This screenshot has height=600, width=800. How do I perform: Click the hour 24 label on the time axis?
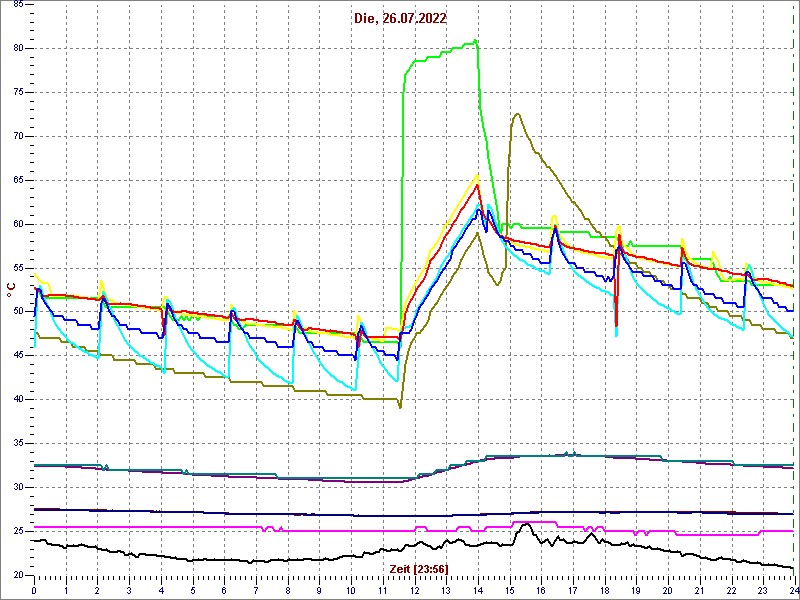[x=792, y=591]
